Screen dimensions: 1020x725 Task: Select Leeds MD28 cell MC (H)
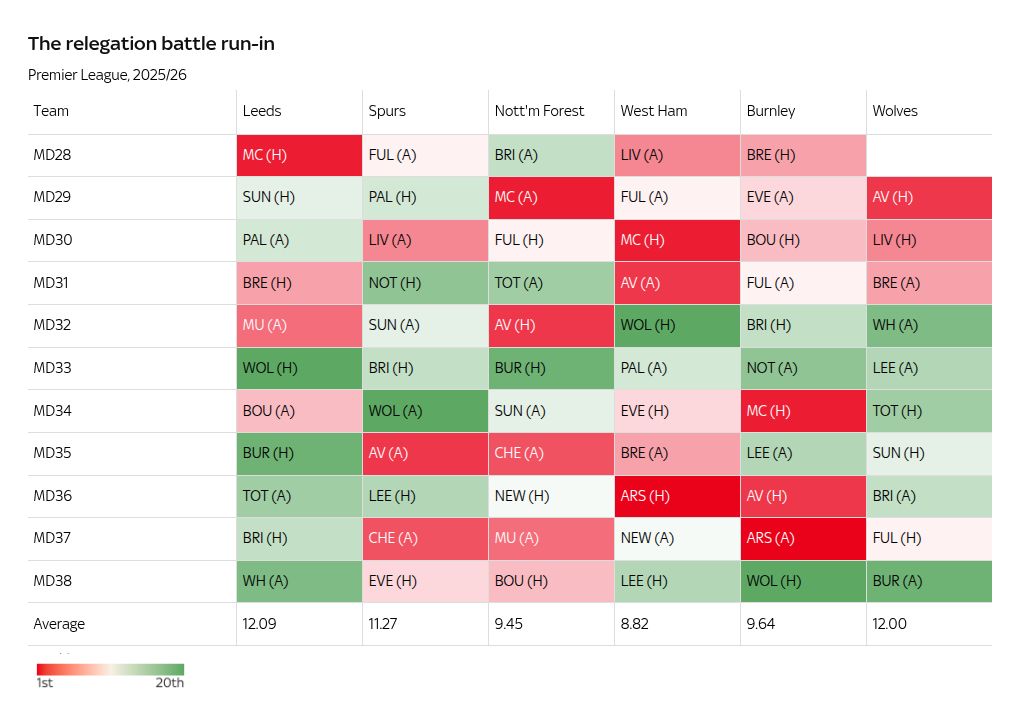(x=299, y=155)
